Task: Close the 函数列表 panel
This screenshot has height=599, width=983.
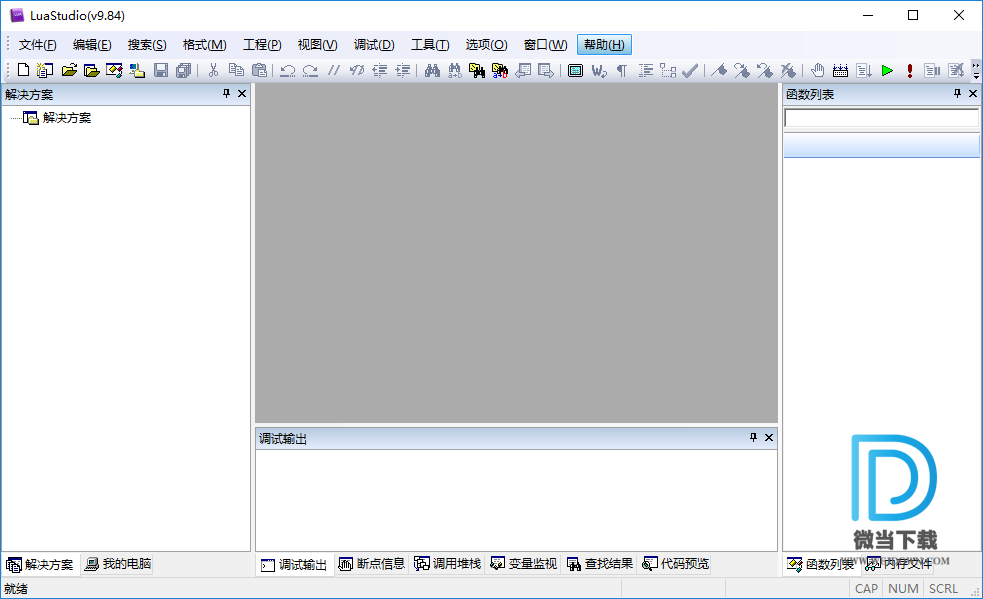Action: pyautogui.click(x=973, y=93)
